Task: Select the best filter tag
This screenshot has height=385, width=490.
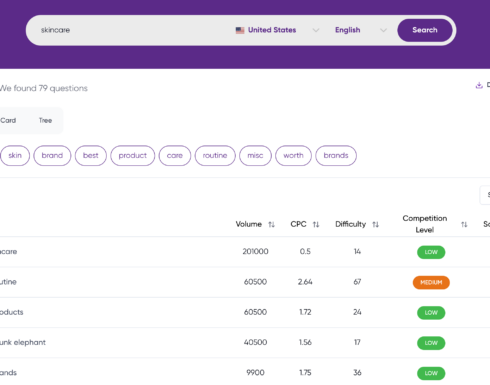Action: [x=91, y=155]
